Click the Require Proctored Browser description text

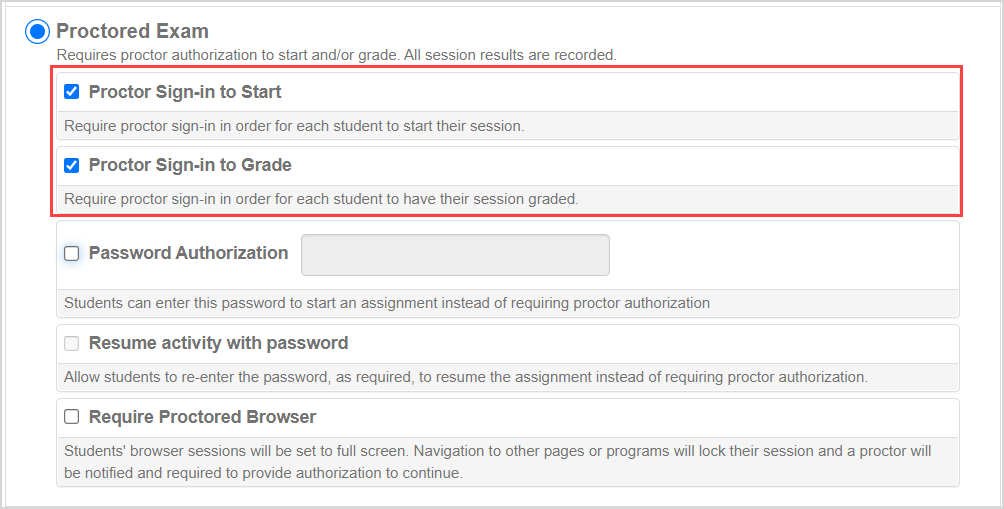497,462
